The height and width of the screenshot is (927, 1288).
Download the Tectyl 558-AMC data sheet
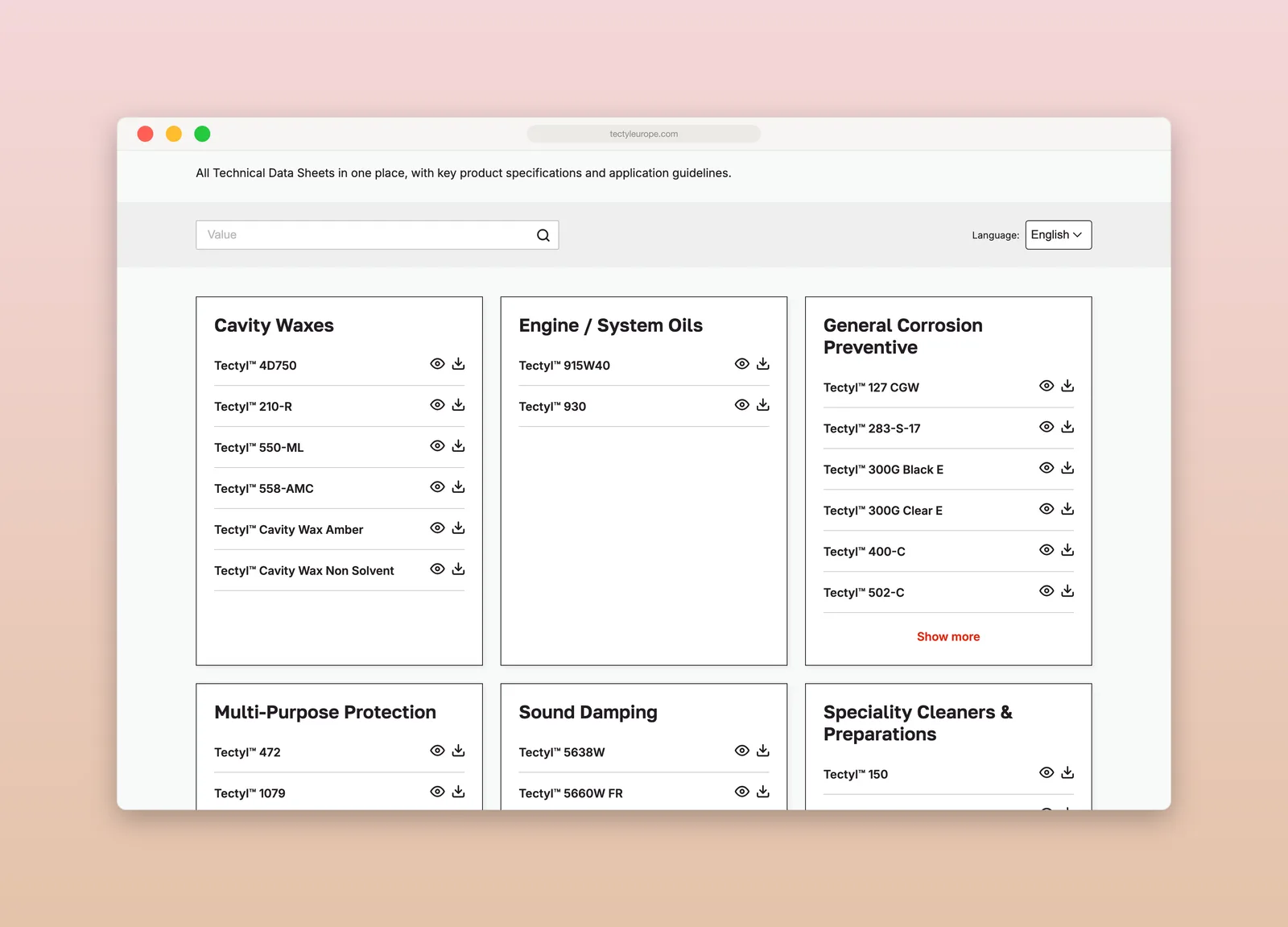[x=458, y=487]
